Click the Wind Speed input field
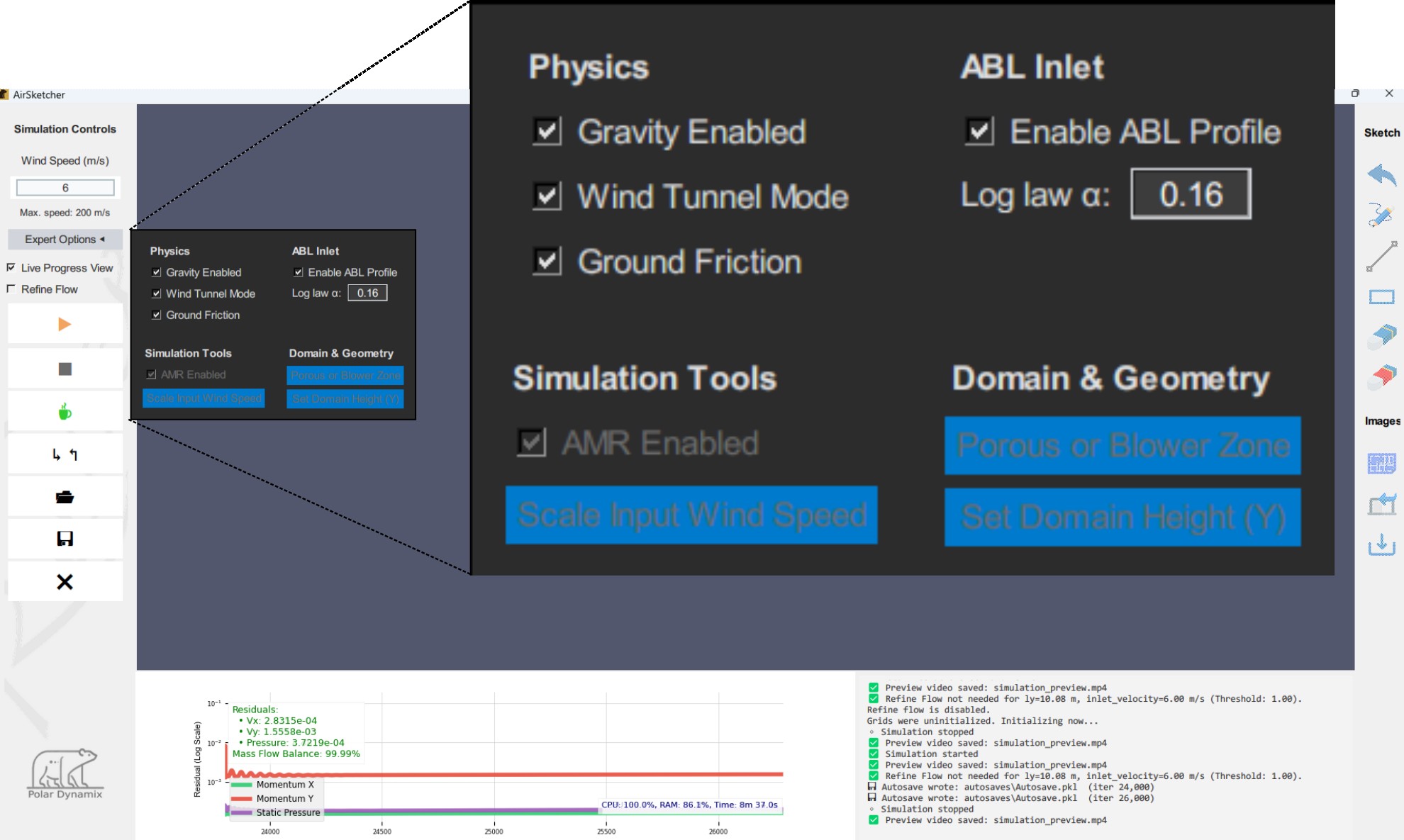Screen dimensions: 1404x840 (65, 188)
